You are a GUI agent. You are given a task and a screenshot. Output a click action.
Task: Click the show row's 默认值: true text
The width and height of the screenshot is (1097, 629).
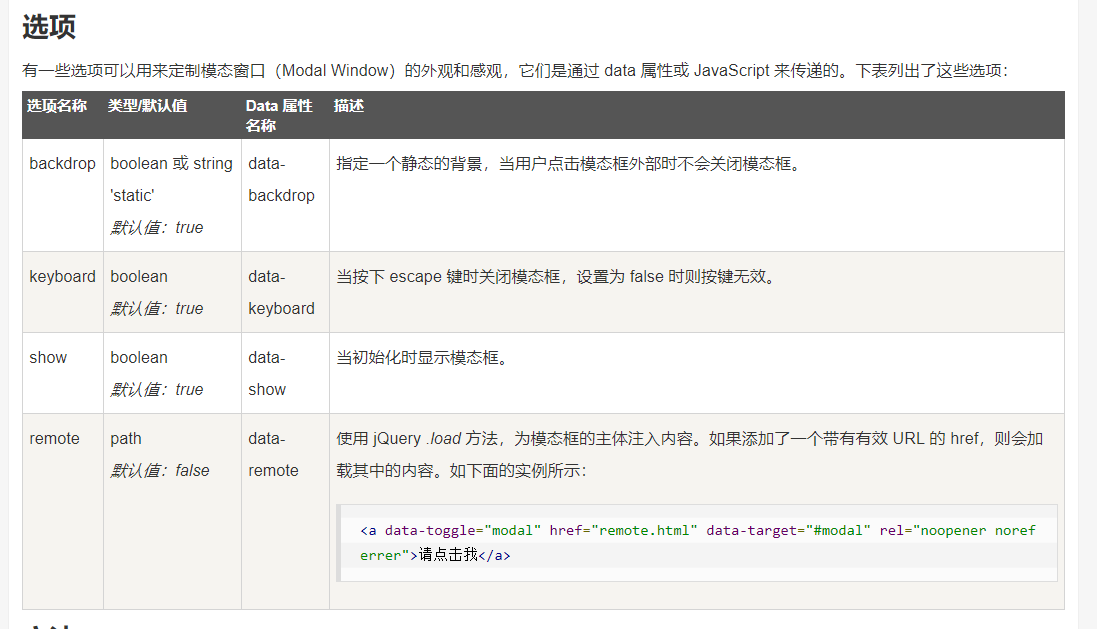pyautogui.click(x=157, y=390)
